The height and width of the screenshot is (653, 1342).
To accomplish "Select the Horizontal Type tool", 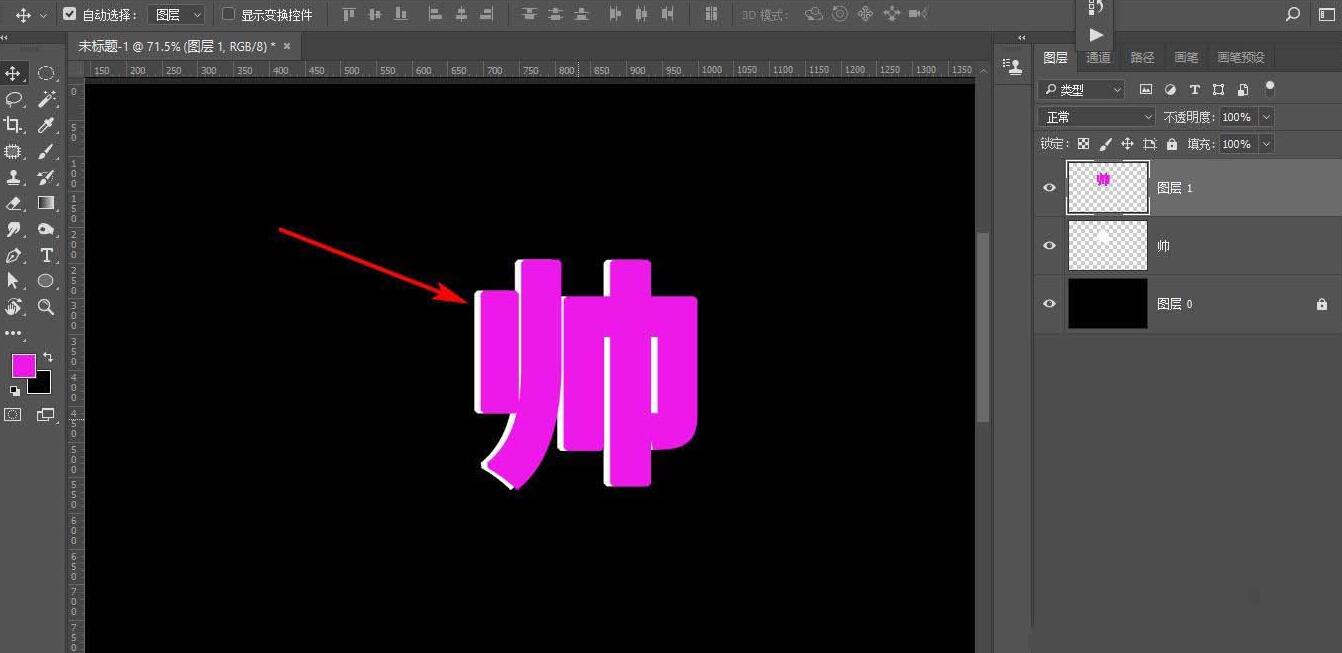I will coord(46,255).
